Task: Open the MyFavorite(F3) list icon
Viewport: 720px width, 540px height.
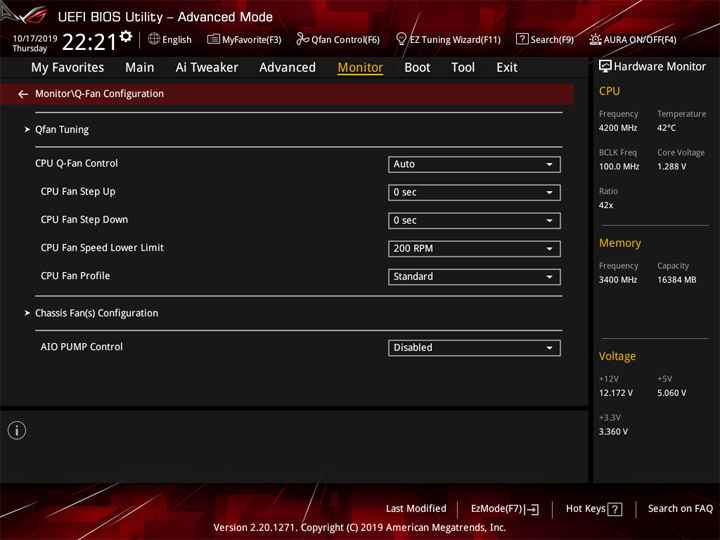Action: click(x=213, y=39)
